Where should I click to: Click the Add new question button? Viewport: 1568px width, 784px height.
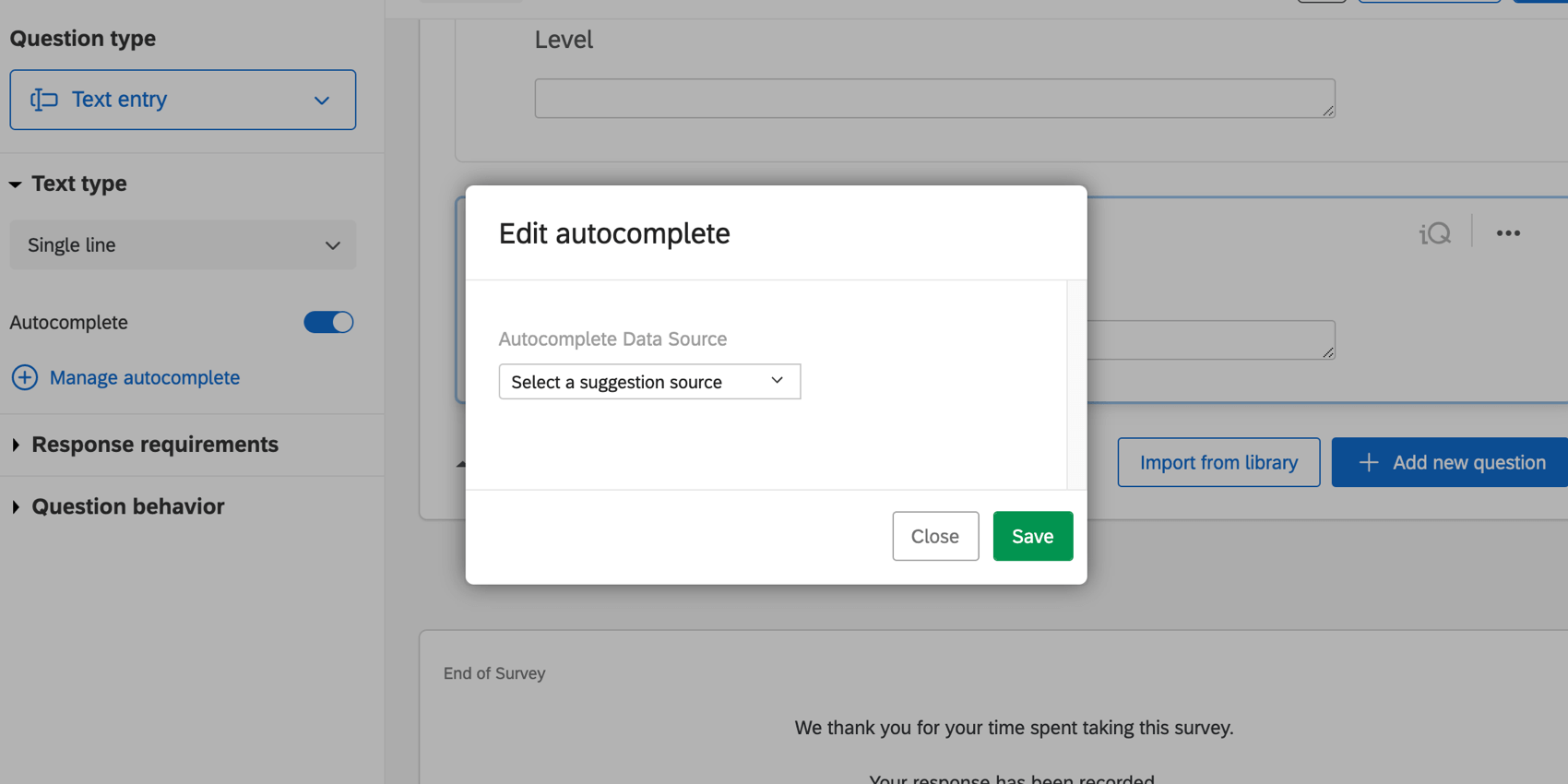click(x=1448, y=462)
